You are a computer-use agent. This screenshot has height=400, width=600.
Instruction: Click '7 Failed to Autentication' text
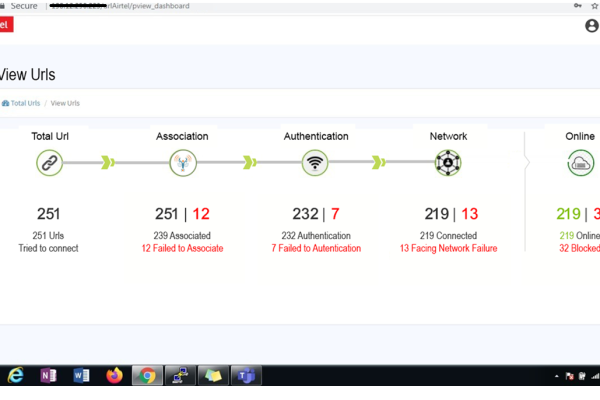click(x=316, y=248)
